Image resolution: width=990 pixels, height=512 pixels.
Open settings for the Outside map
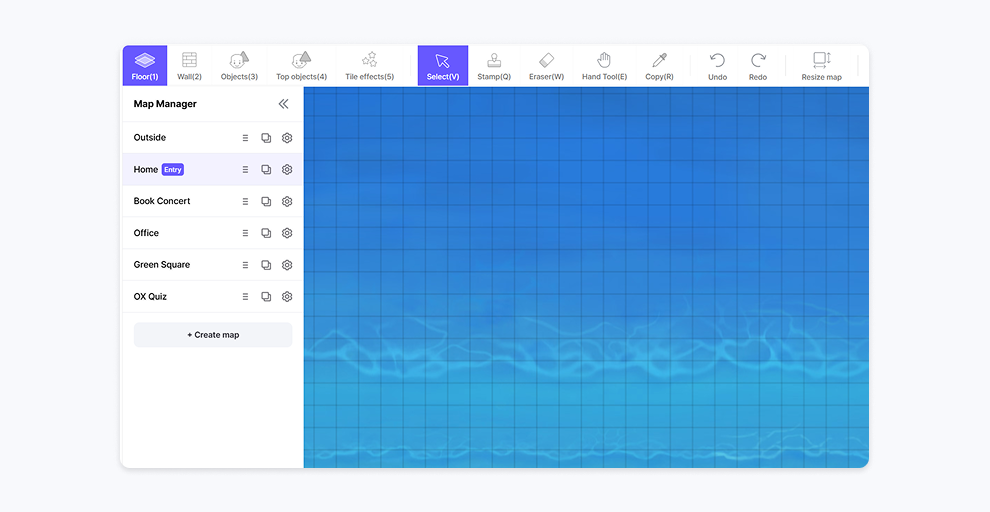pos(287,138)
